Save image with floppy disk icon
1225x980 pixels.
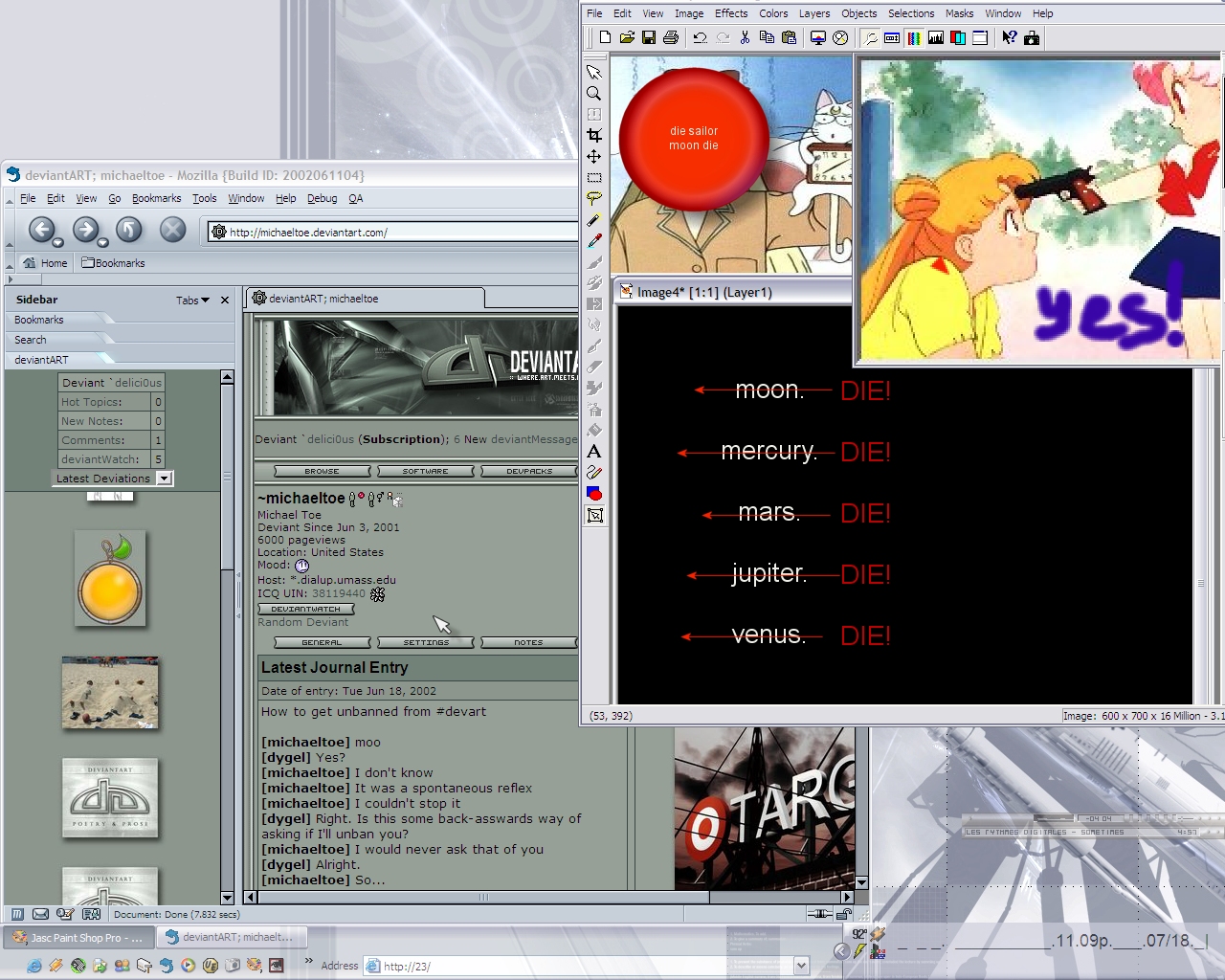(x=649, y=38)
